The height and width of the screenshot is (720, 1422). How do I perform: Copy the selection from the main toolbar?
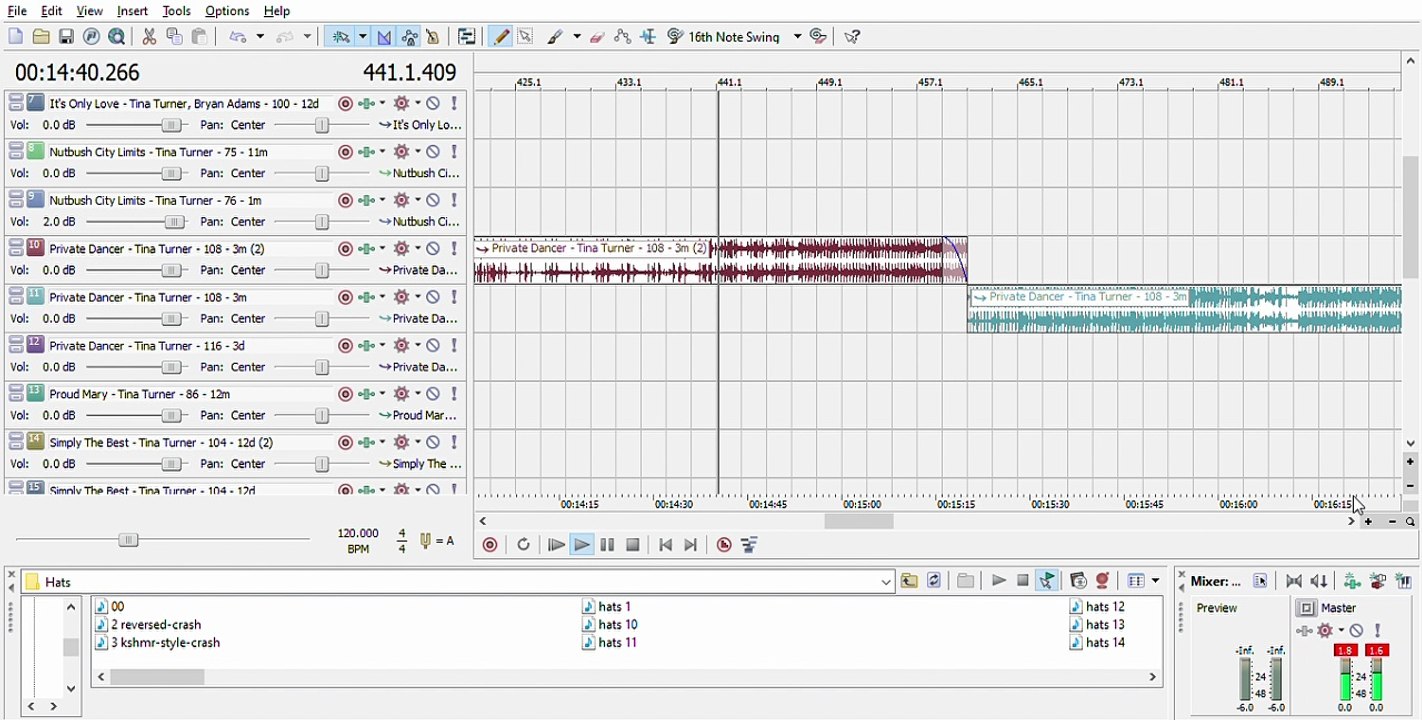pos(174,37)
